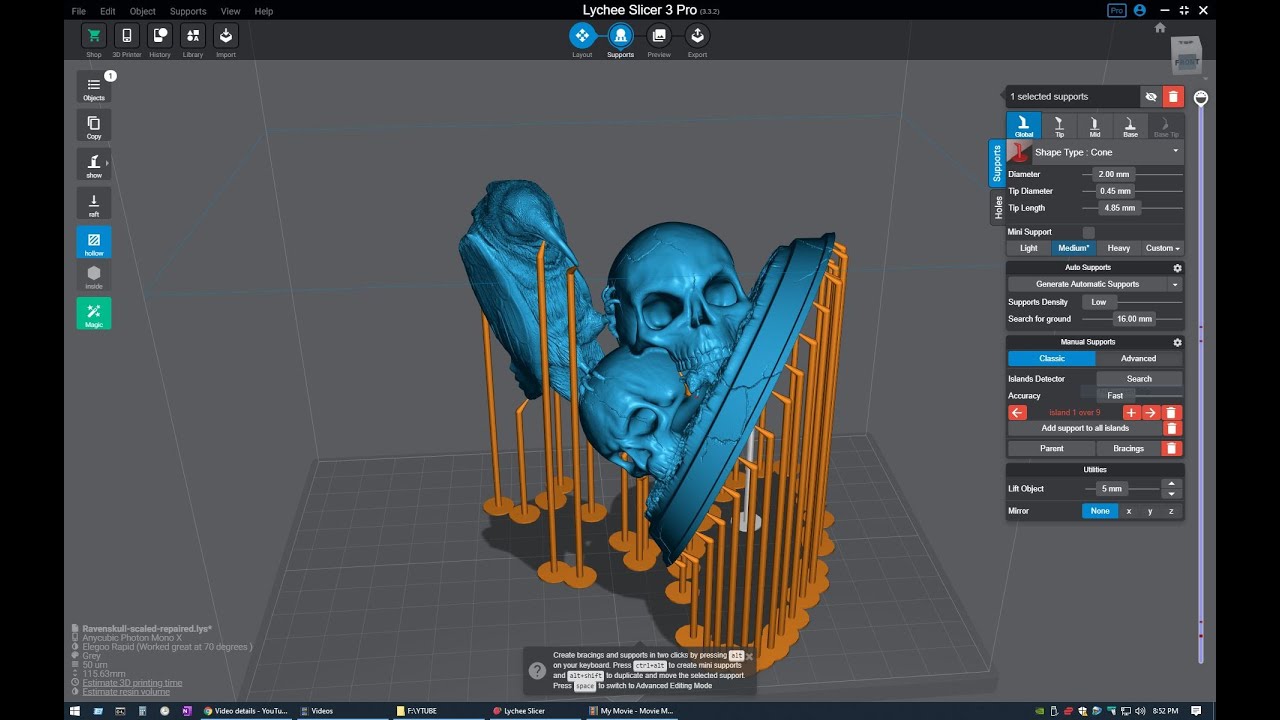Select the Heavy support preset
Image resolution: width=1280 pixels, height=720 pixels.
(1119, 248)
